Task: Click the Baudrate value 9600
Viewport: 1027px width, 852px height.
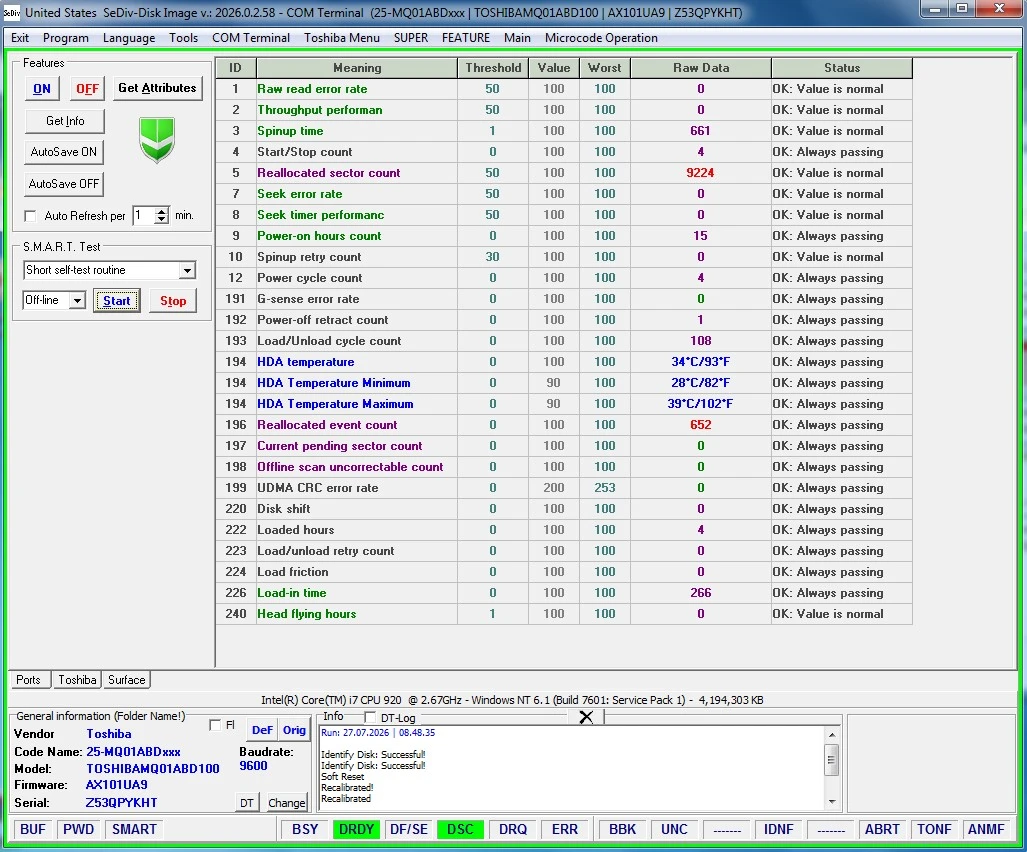Action: click(x=253, y=766)
